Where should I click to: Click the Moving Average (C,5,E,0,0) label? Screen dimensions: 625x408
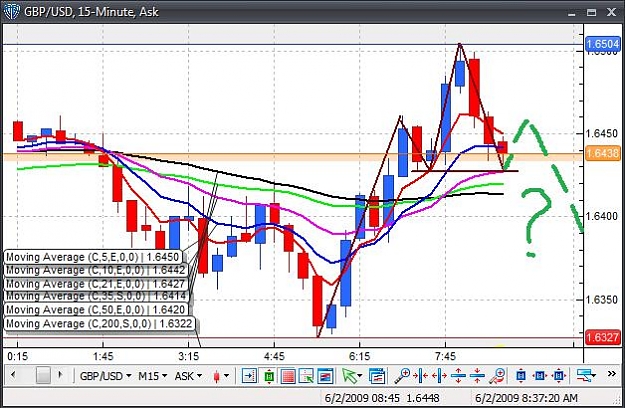pyautogui.click(x=92, y=257)
